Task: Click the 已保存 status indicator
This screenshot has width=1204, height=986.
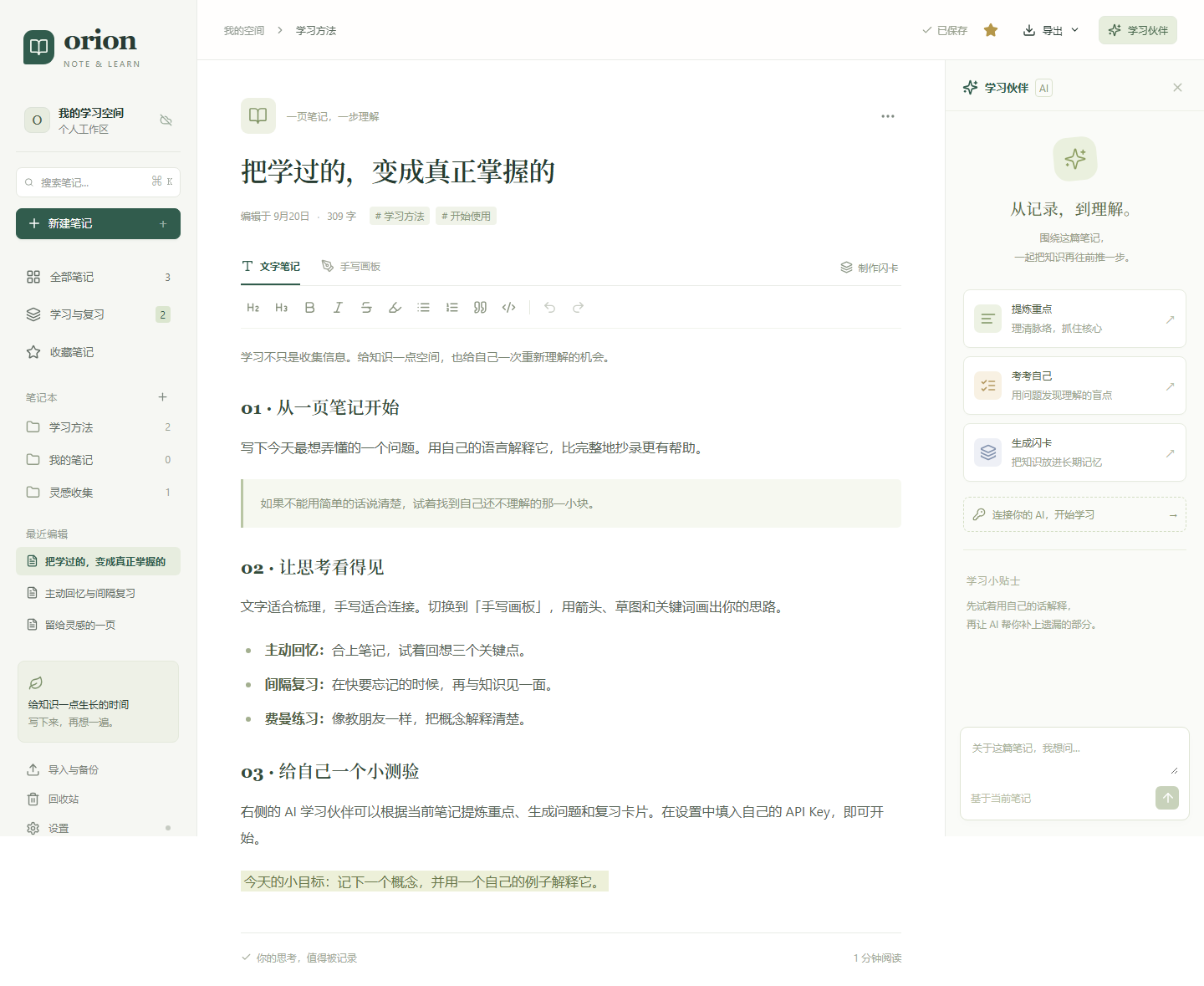Action: point(945,30)
